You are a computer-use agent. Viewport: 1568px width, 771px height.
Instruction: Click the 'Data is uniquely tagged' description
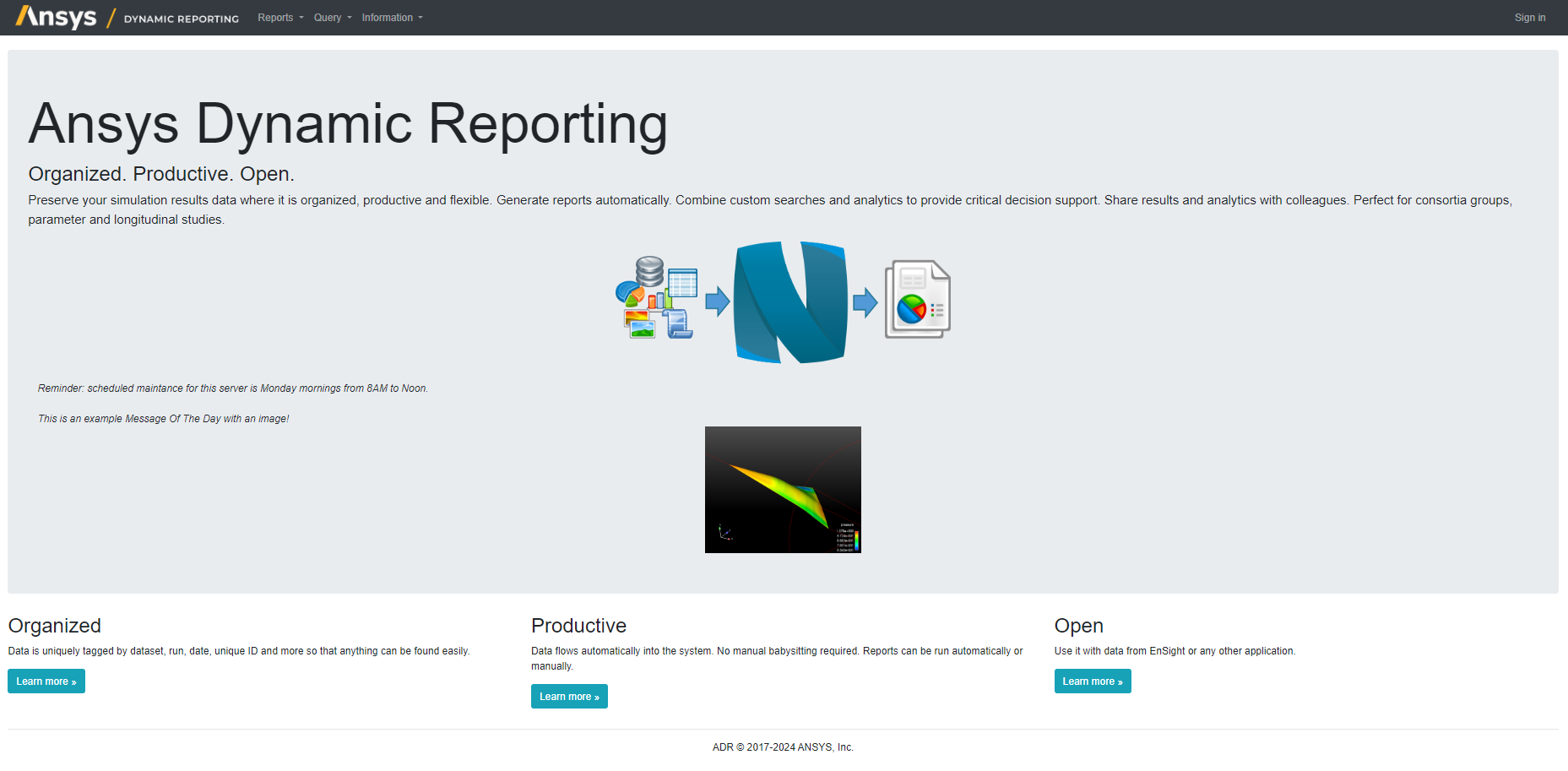[239, 651]
